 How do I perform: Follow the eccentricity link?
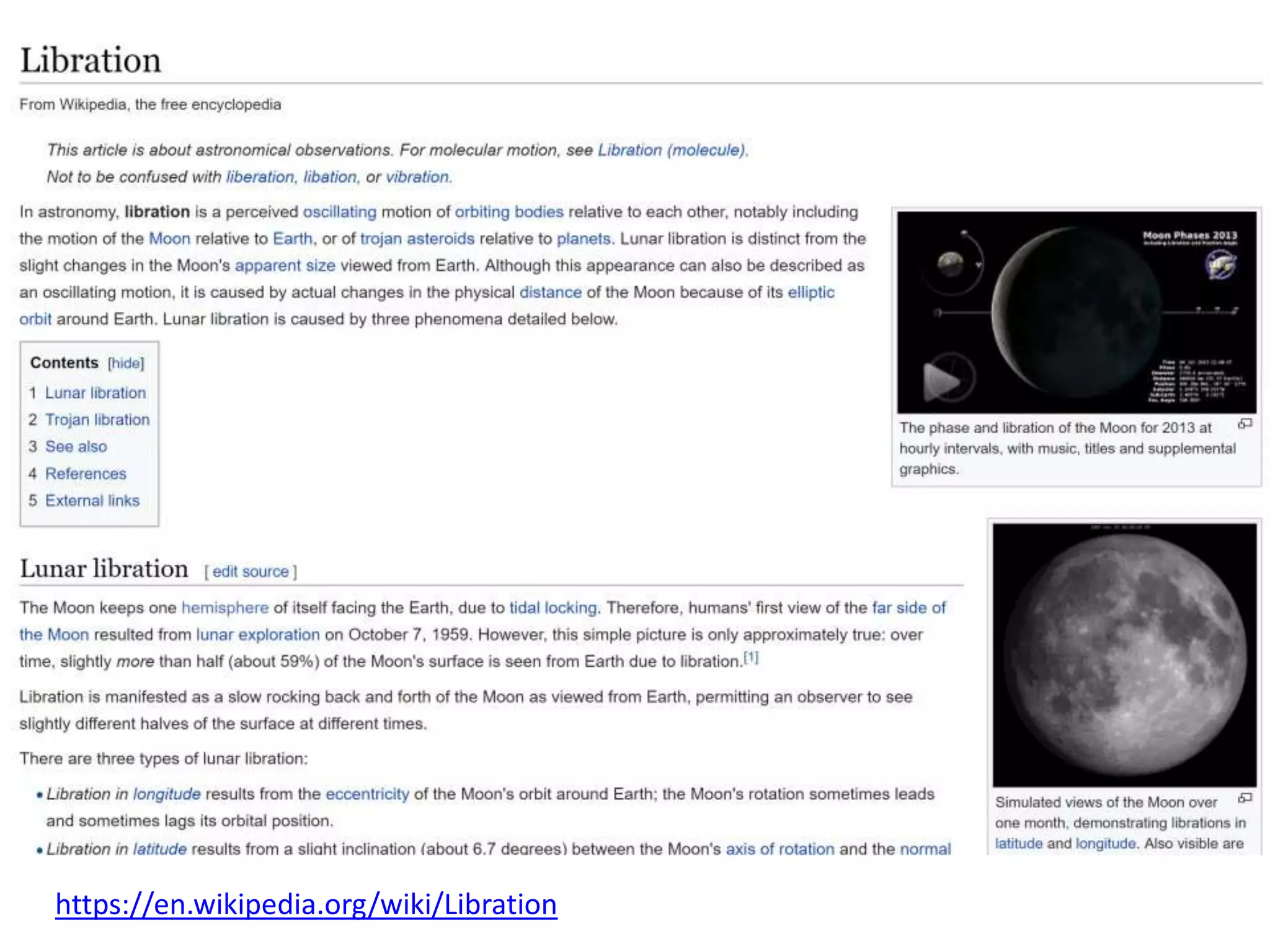367,794
